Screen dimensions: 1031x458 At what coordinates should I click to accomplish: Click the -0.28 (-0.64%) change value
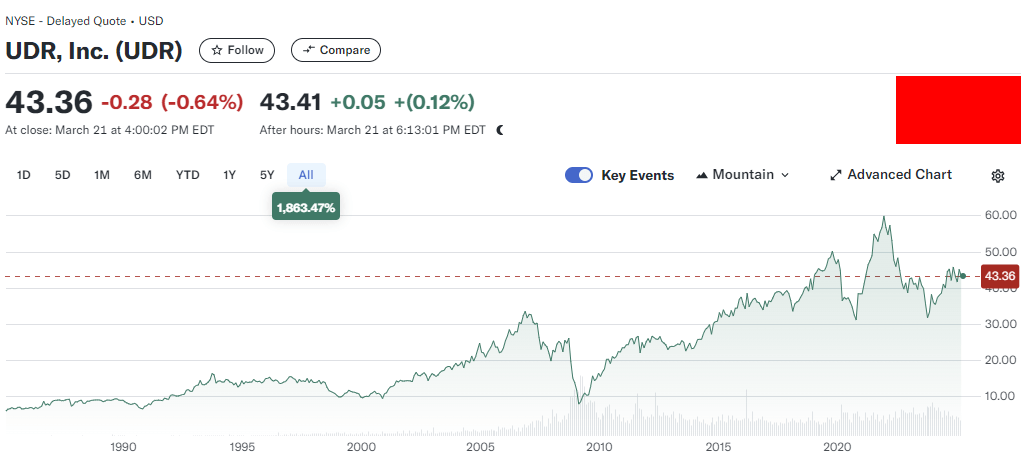click(x=172, y=103)
